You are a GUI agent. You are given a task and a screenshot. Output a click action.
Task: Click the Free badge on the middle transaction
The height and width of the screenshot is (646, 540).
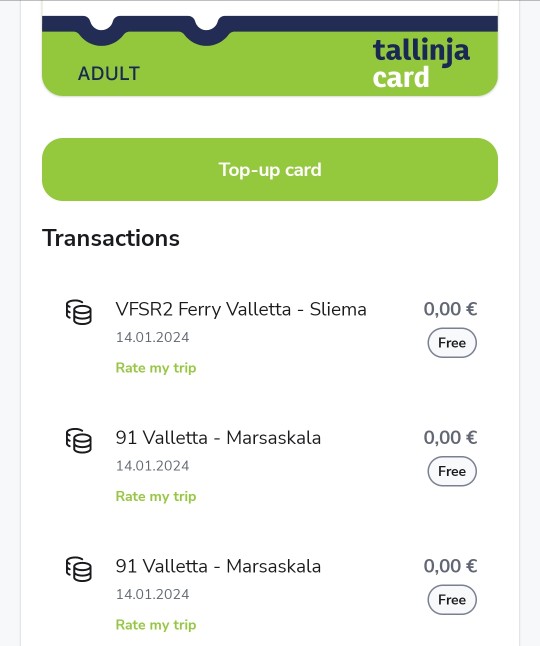(x=452, y=471)
